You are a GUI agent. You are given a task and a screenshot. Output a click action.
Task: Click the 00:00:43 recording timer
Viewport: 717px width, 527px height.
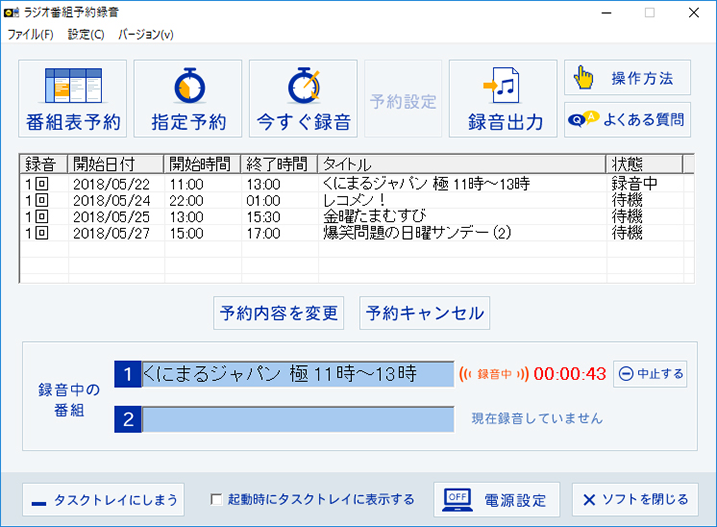[x=570, y=374]
